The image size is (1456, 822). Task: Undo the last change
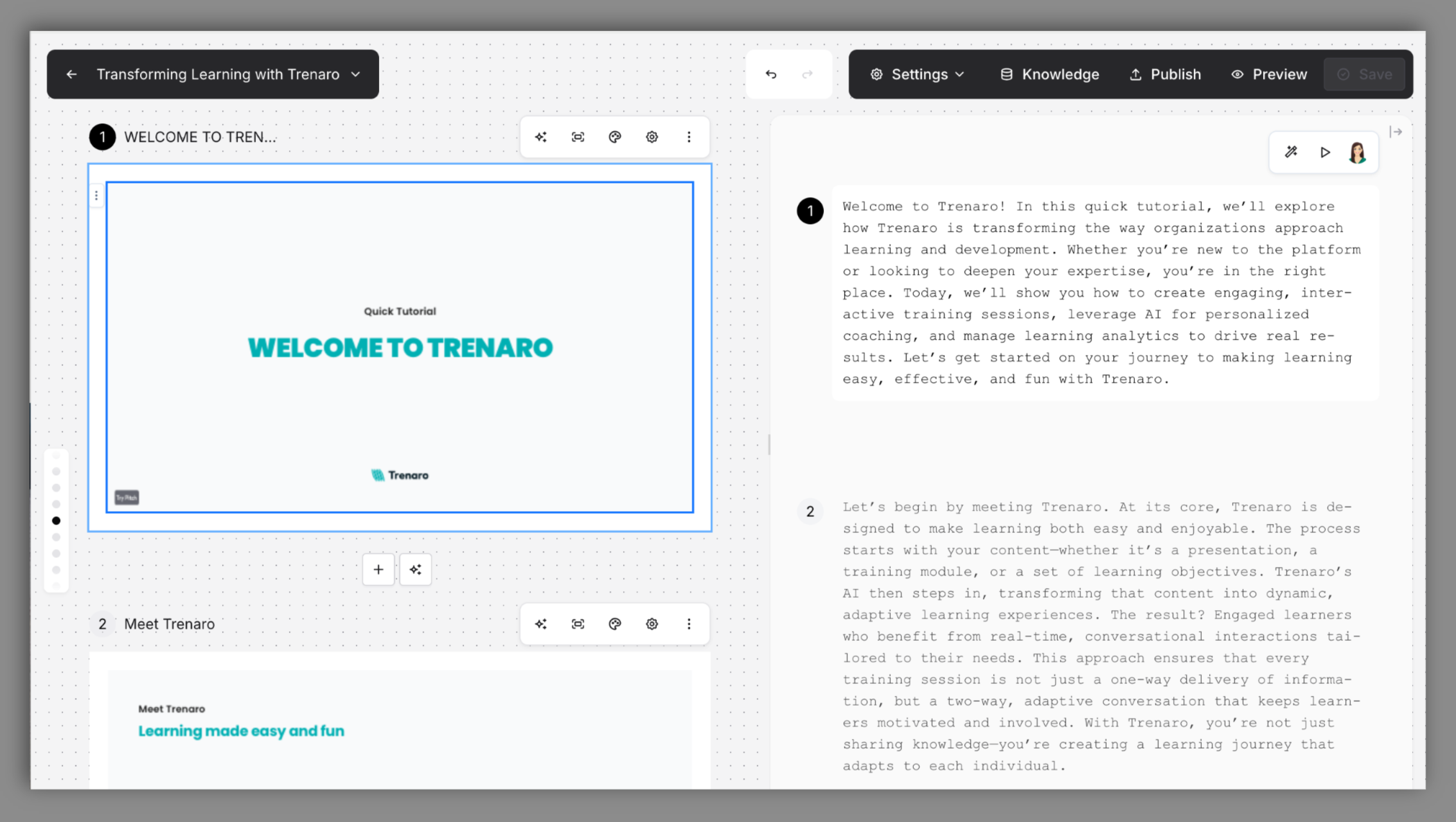point(771,74)
